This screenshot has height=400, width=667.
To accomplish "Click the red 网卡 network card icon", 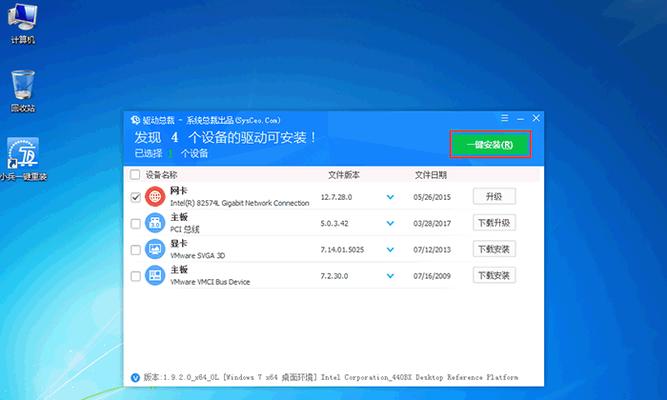I will [x=155, y=197].
